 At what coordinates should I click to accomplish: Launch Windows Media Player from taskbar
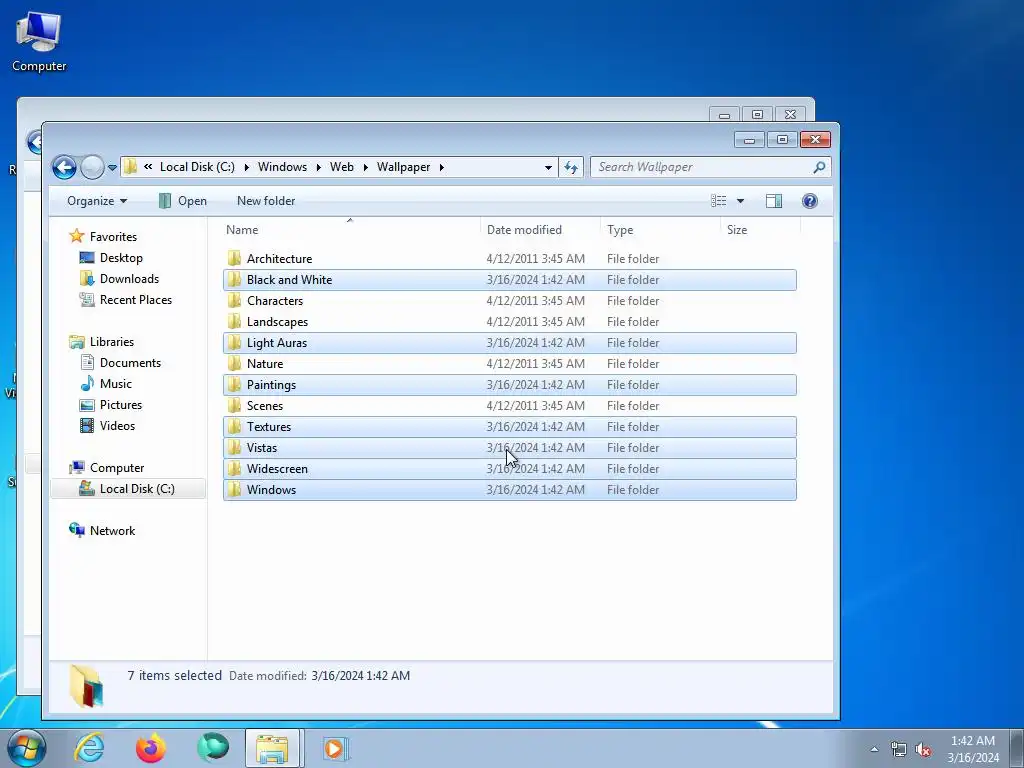[x=335, y=748]
